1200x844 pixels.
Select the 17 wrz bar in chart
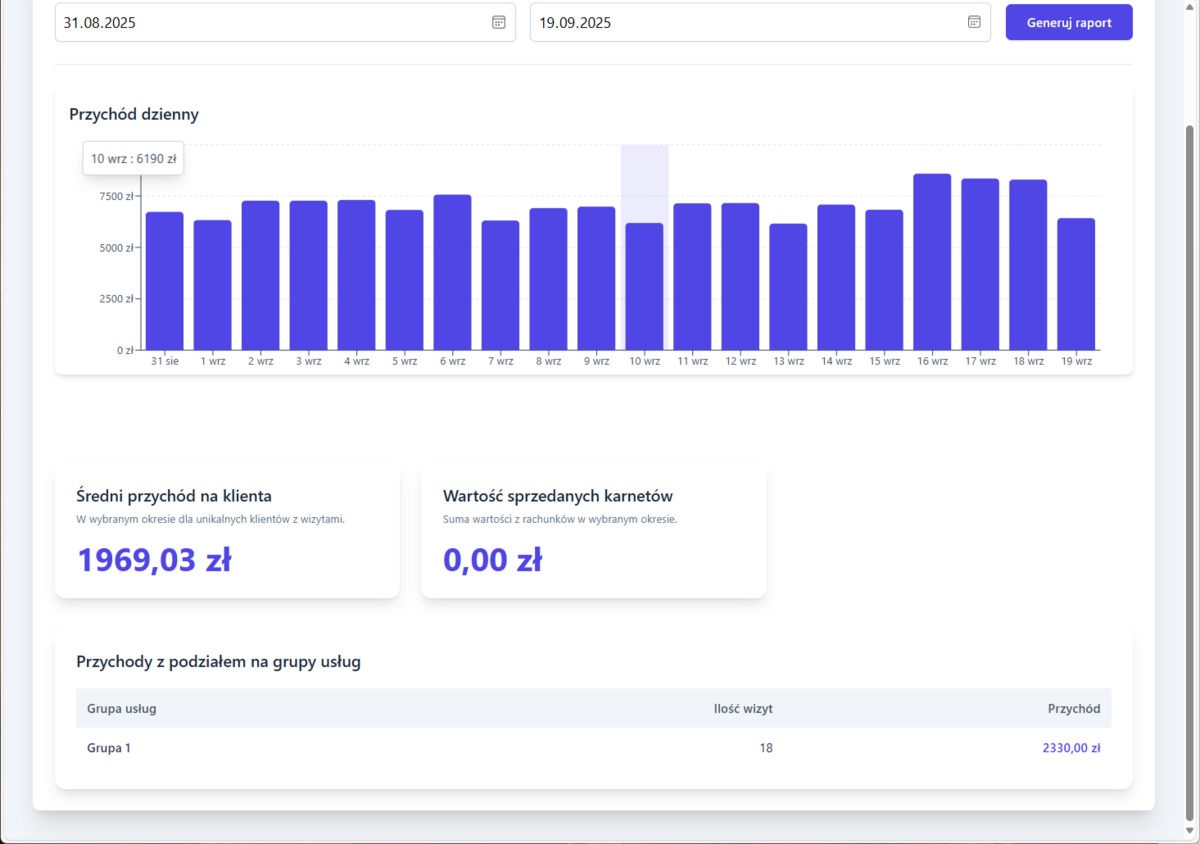click(x=980, y=264)
